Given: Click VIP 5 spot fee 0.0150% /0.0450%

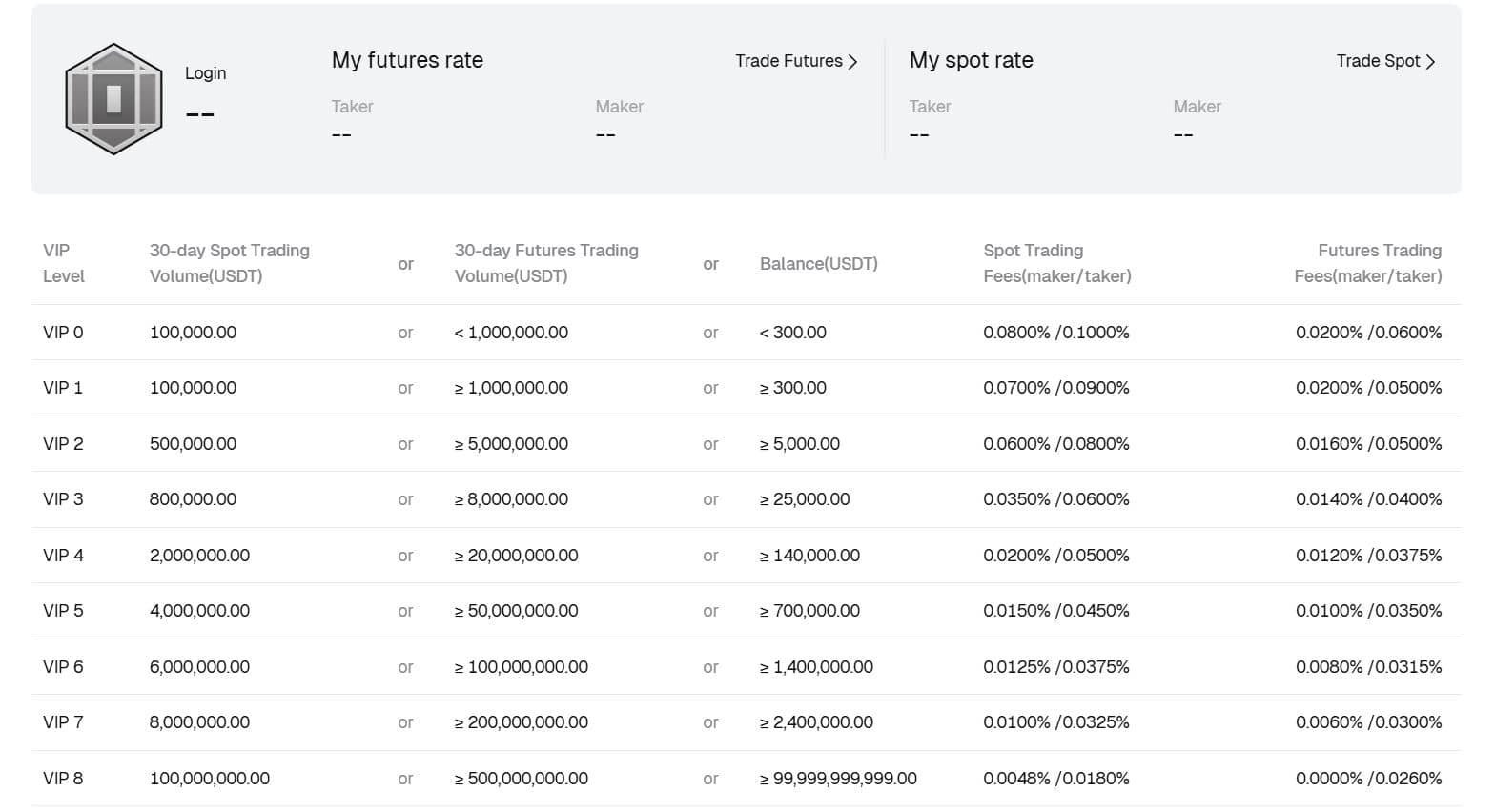Looking at the screenshot, I should click(1056, 611).
